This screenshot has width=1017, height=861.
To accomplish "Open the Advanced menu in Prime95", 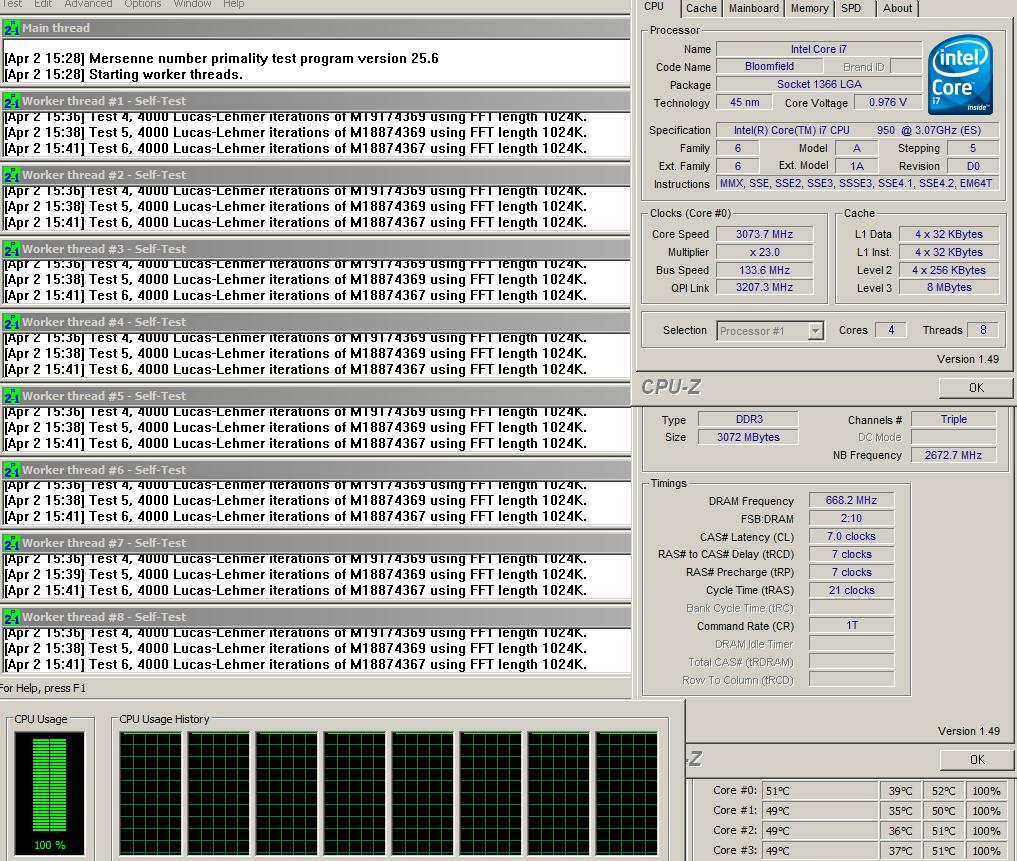I will point(88,4).
